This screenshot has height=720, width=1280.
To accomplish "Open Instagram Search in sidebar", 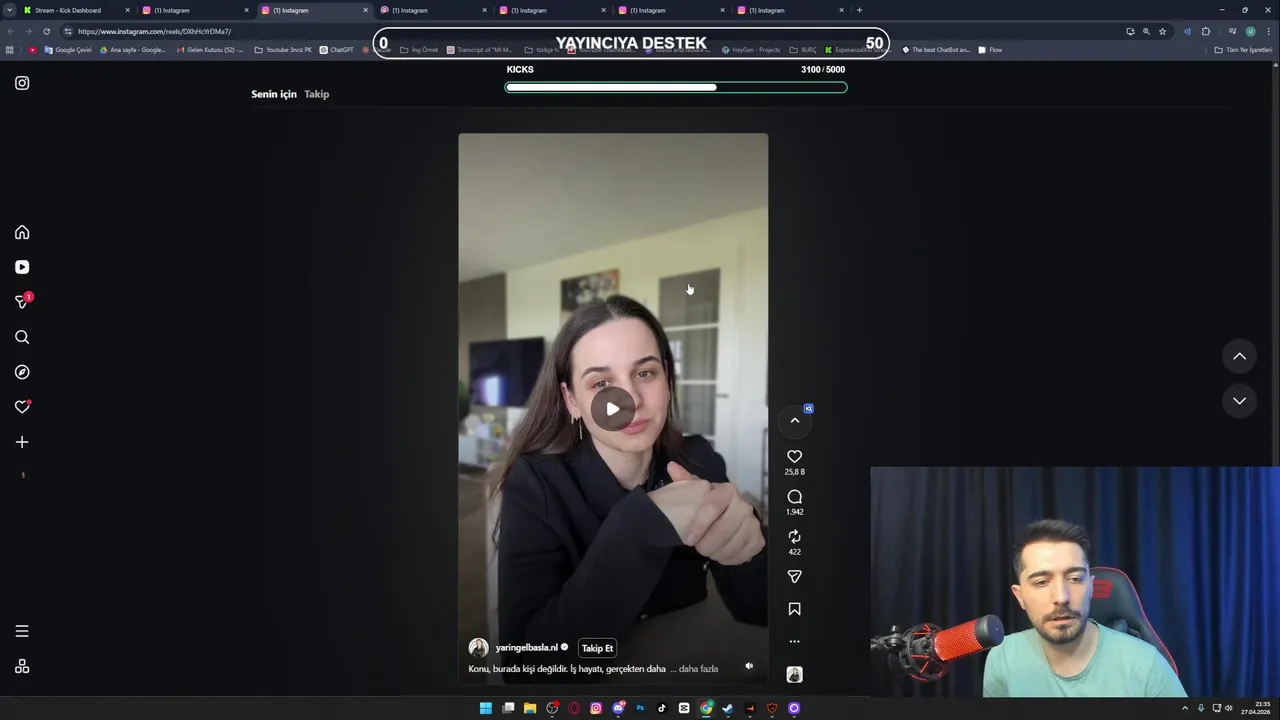I will [22, 337].
